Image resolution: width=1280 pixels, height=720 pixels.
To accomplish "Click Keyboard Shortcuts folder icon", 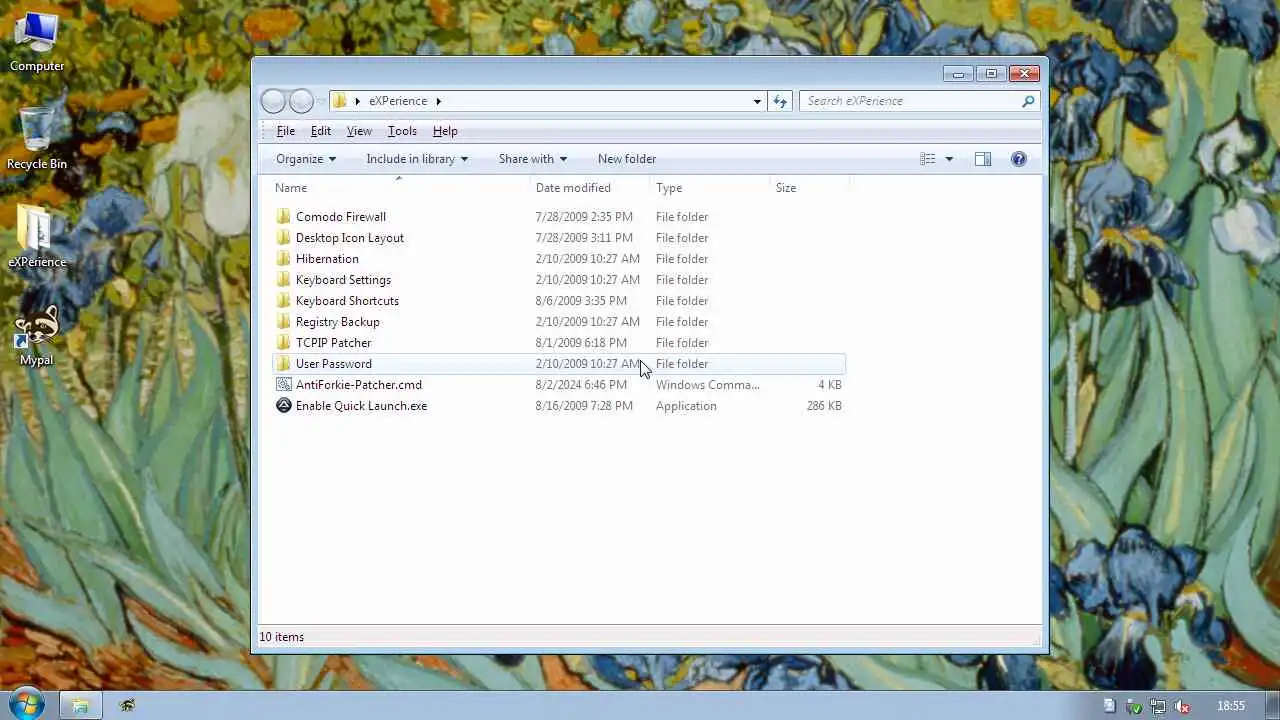I will (283, 301).
